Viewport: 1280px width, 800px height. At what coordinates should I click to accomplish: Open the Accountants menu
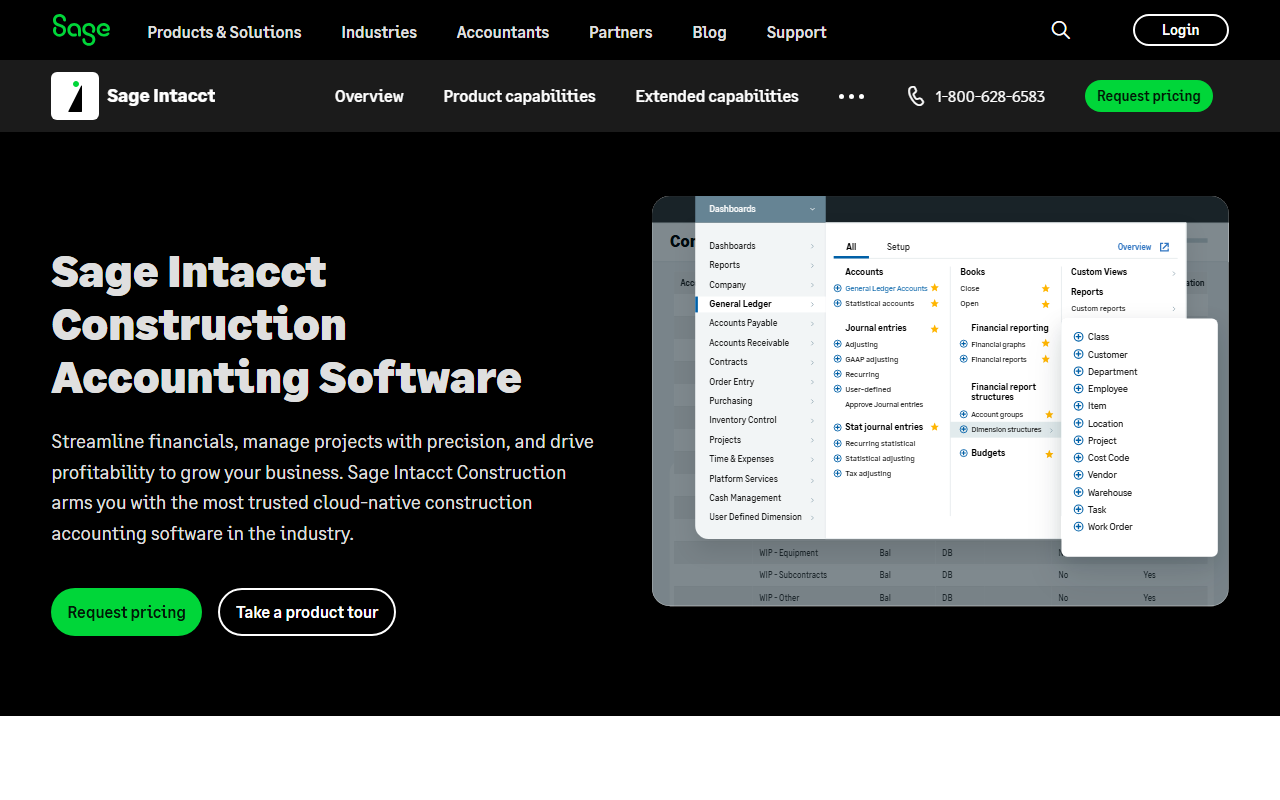point(503,32)
